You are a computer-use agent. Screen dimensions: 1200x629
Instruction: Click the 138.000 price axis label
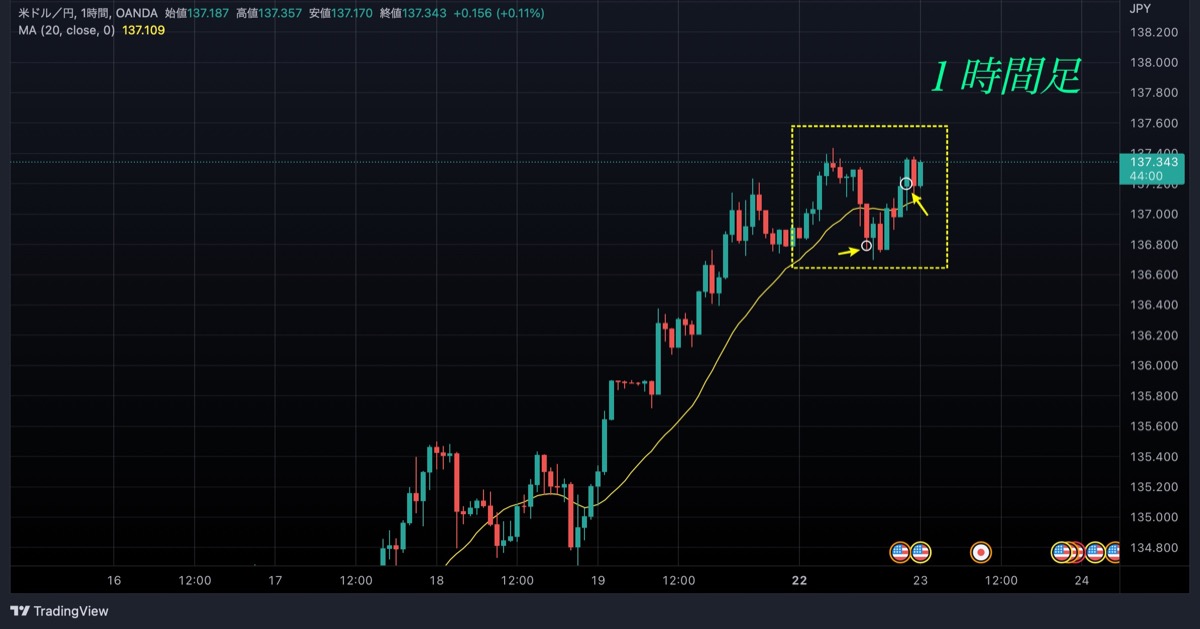point(1152,62)
